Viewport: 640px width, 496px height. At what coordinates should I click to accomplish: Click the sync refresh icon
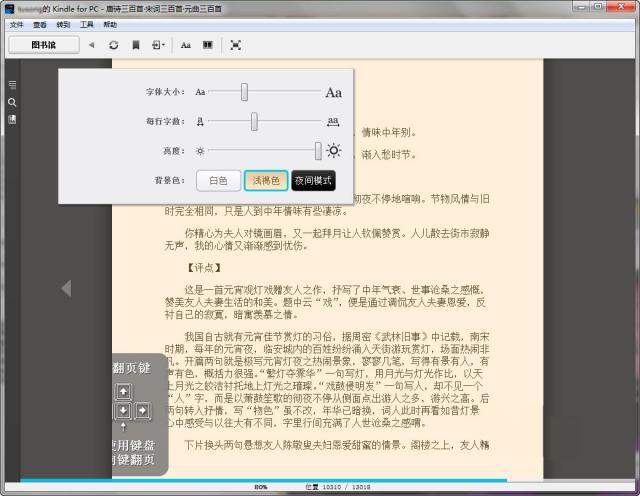[x=114, y=45]
